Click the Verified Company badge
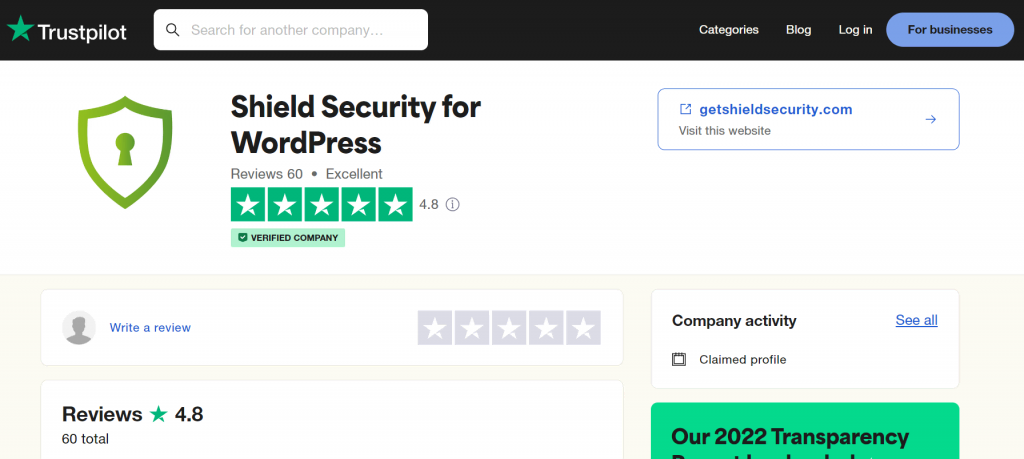The image size is (1024, 459). [288, 238]
